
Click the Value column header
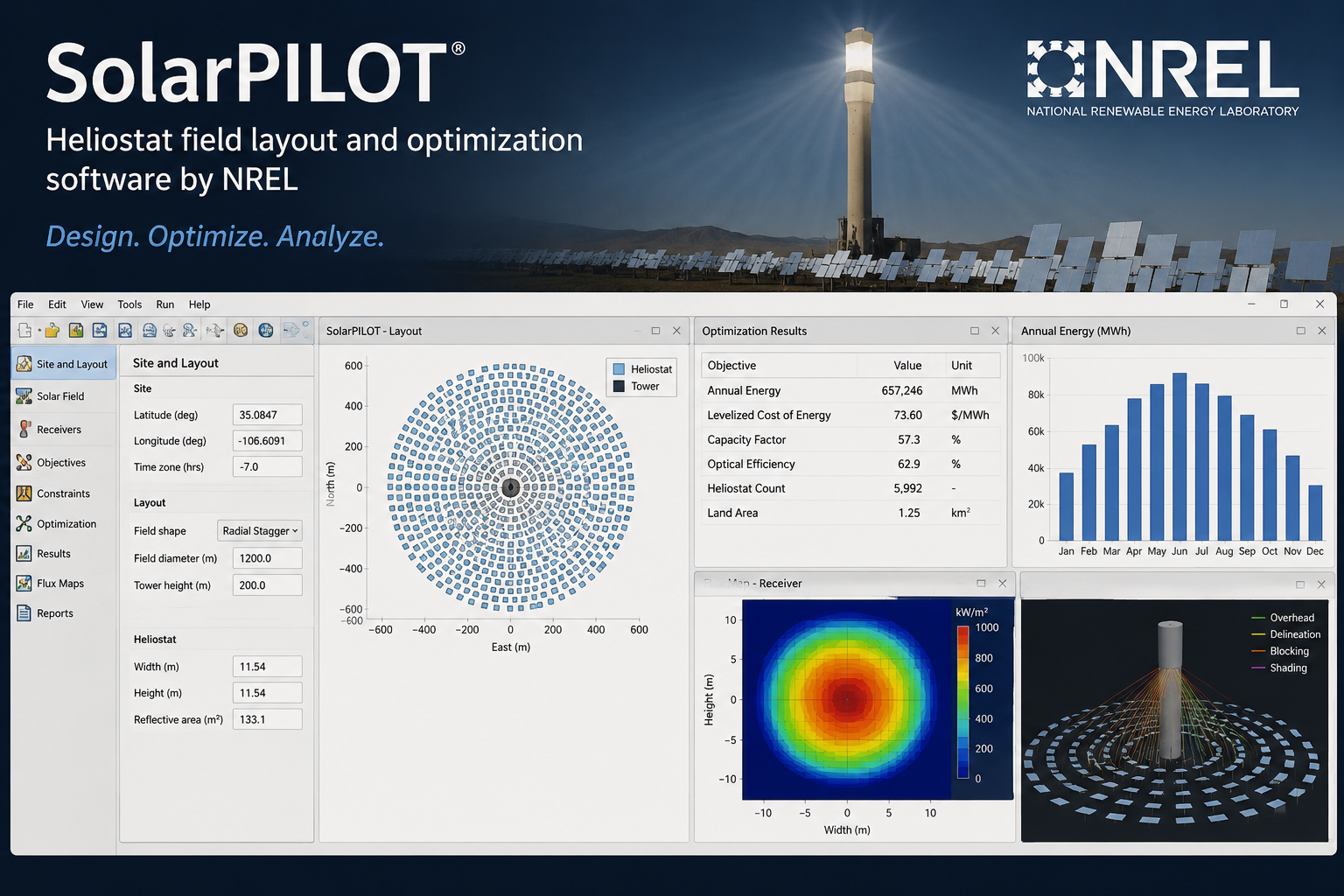[907, 366]
